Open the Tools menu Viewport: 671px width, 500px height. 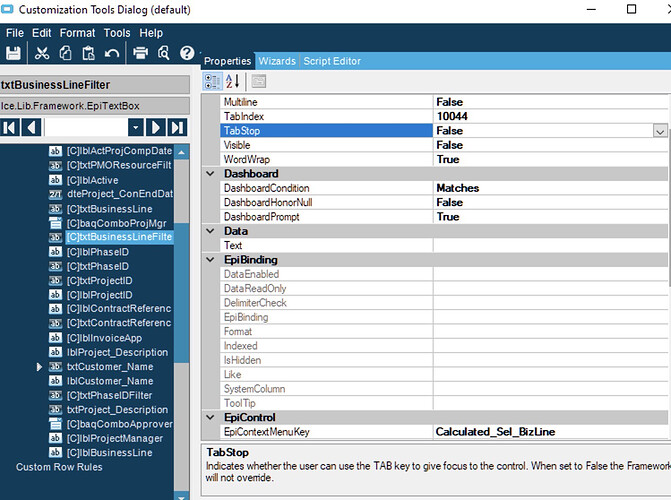[117, 33]
